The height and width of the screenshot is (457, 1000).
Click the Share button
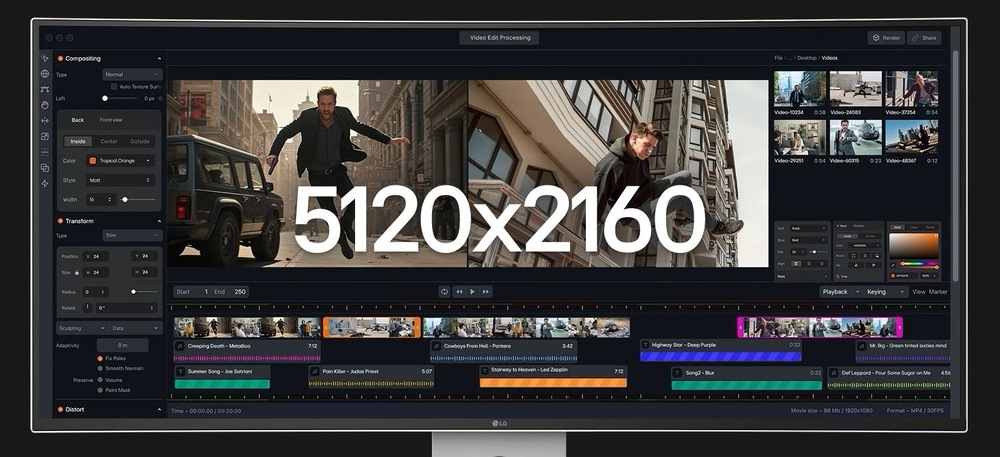[x=924, y=38]
